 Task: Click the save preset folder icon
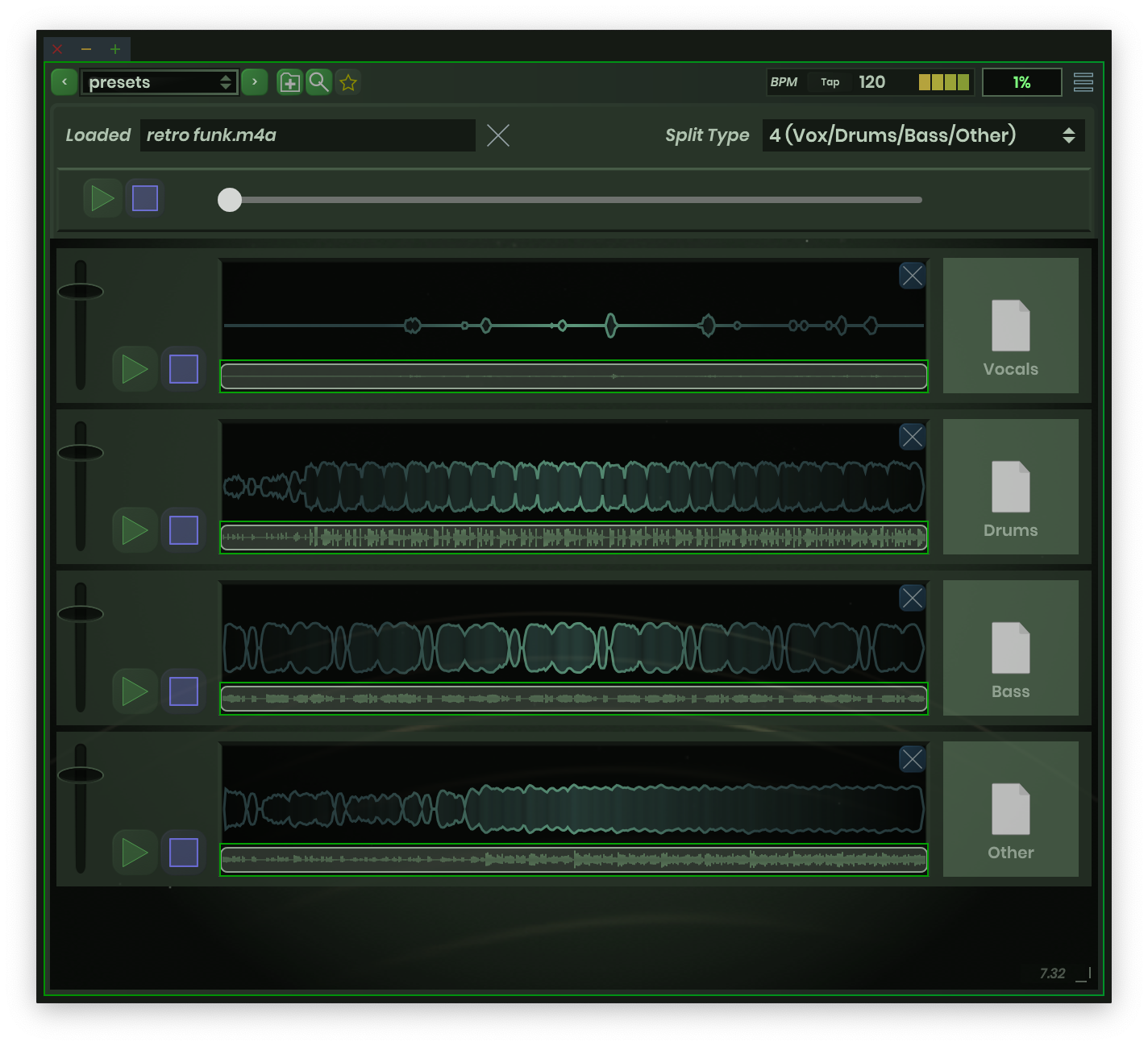(x=289, y=82)
